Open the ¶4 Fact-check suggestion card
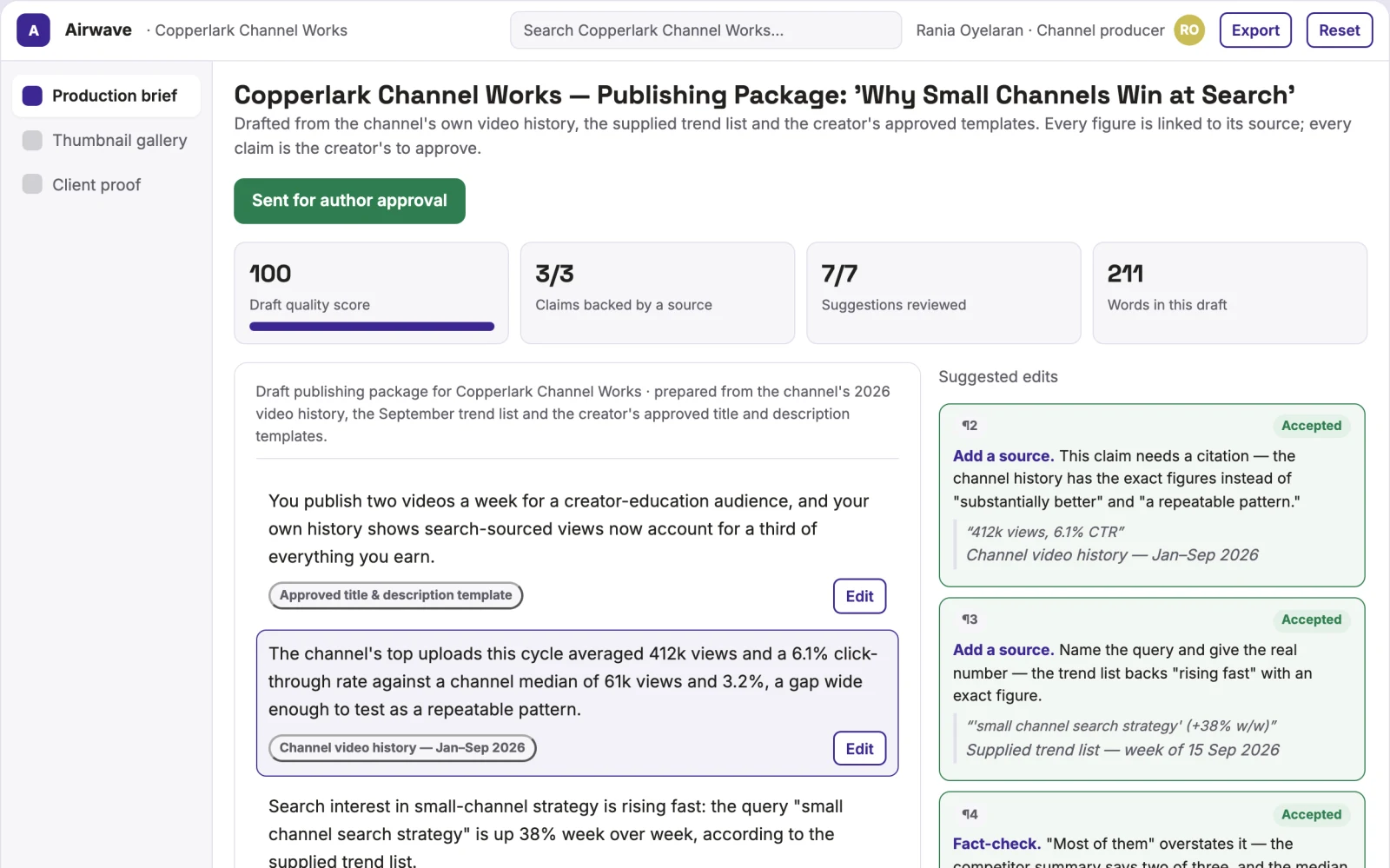The width and height of the screenshot is (1390, 868). point(1152,831)
